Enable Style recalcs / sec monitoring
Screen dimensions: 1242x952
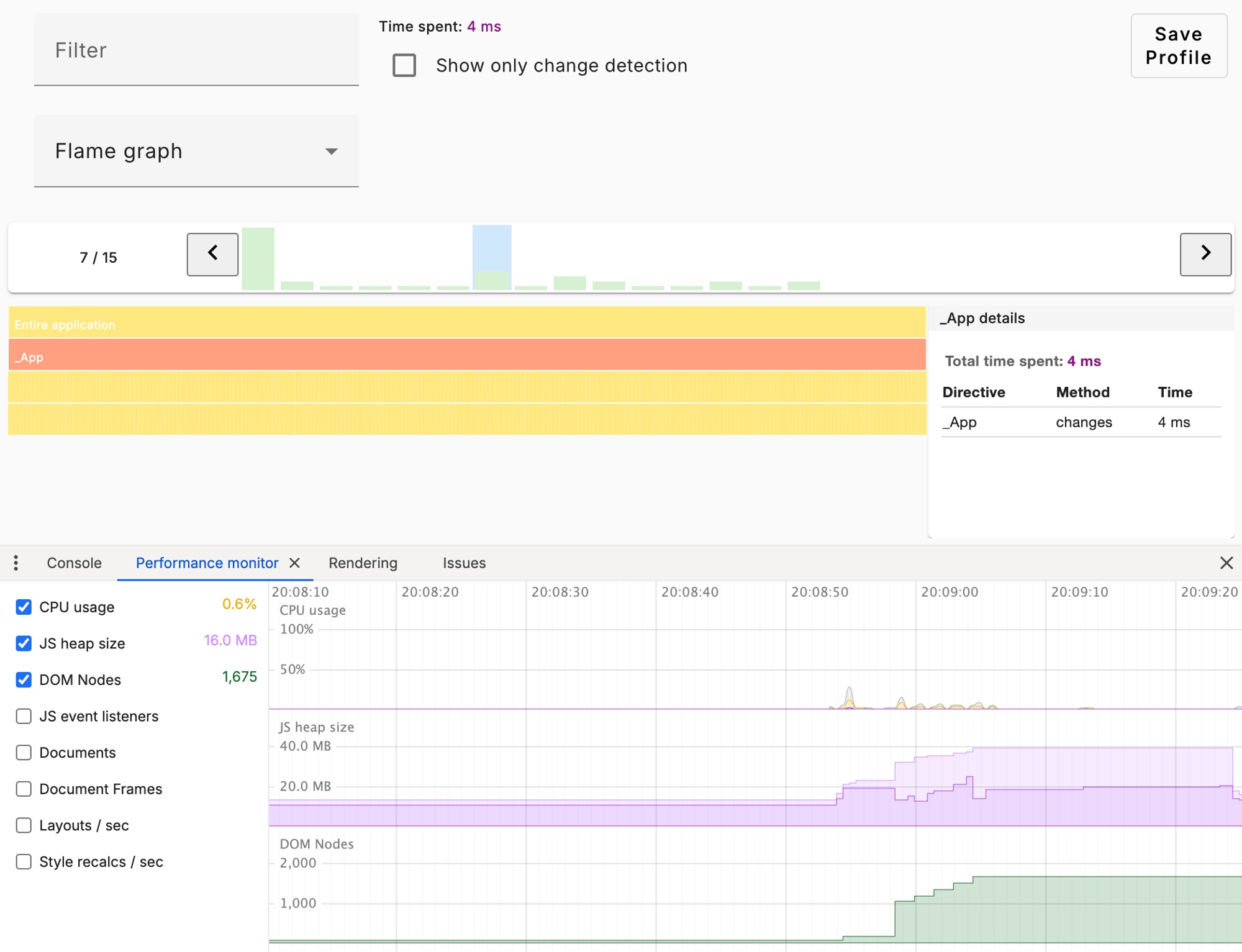point(24,861)
